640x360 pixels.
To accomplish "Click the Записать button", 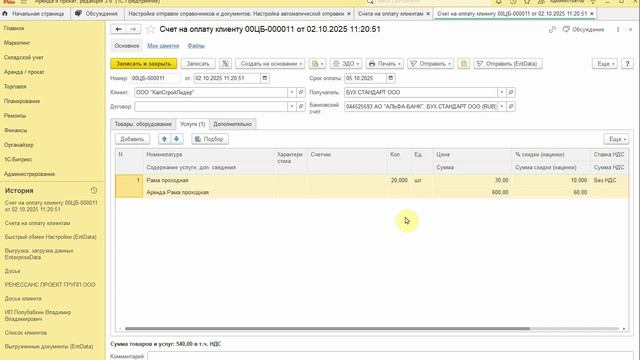I will (x=198, y=64).
